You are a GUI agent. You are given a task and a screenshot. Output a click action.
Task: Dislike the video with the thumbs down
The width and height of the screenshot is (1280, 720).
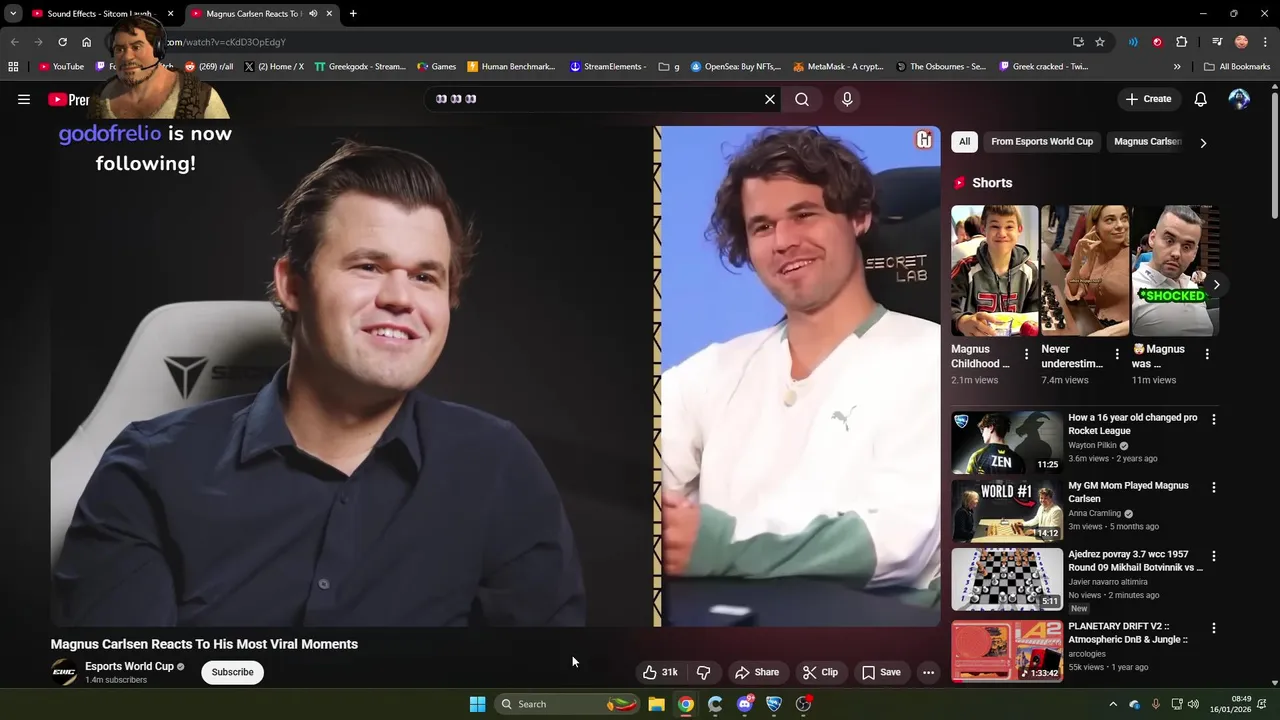click(x=704, y=672)
